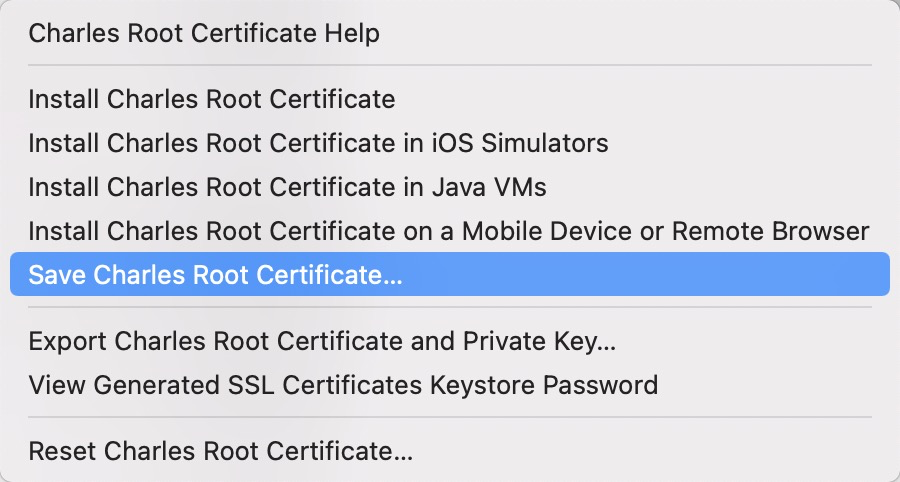Open Charles Root Certificate Help
Viewport: 900px width, 482px height.
[x=204, y=34]
